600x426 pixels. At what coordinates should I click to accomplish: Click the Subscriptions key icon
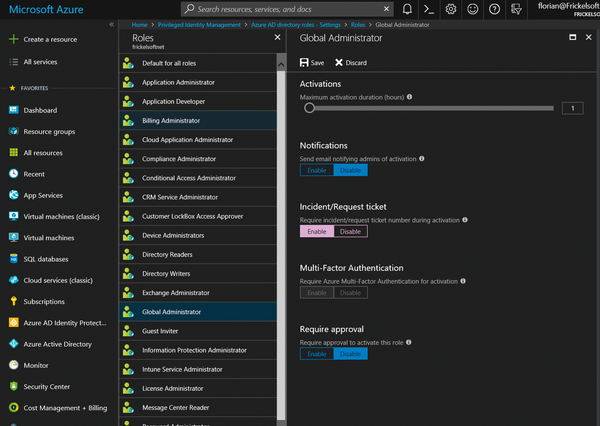(14, 301)
